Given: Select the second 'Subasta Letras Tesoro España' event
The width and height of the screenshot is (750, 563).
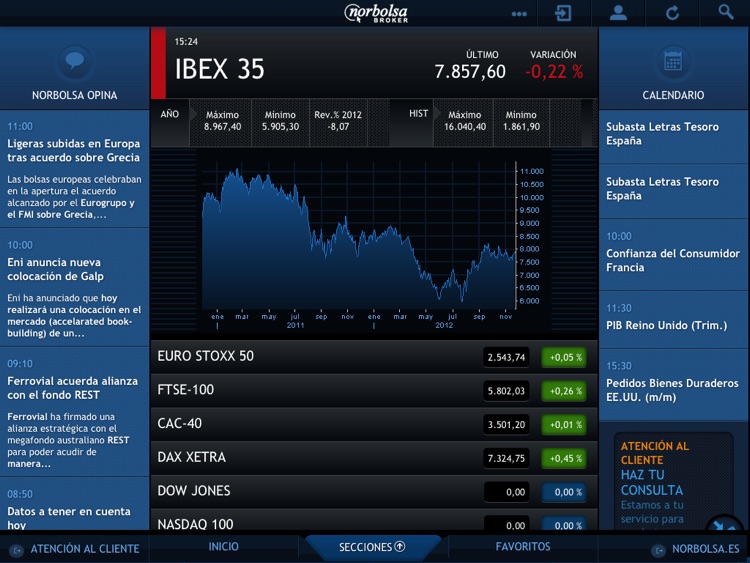Looking at the screenshot, I should 674,191.
